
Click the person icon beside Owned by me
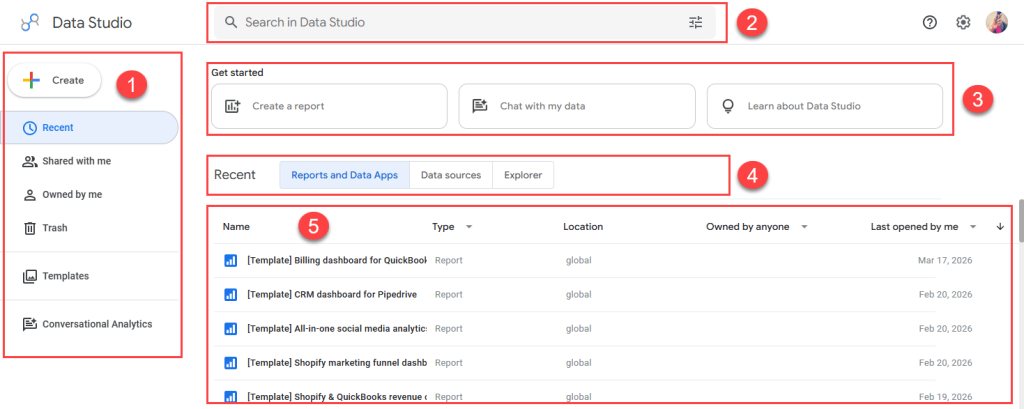click(x=29, y=195)
